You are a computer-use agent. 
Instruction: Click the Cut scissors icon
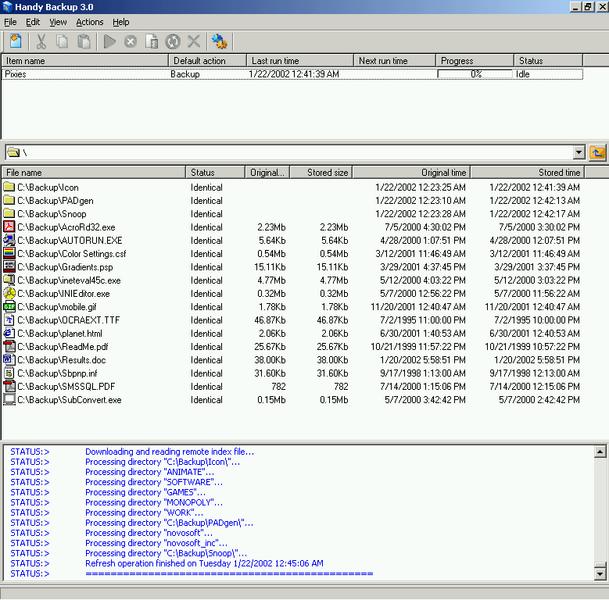click(x=41, y=41)
